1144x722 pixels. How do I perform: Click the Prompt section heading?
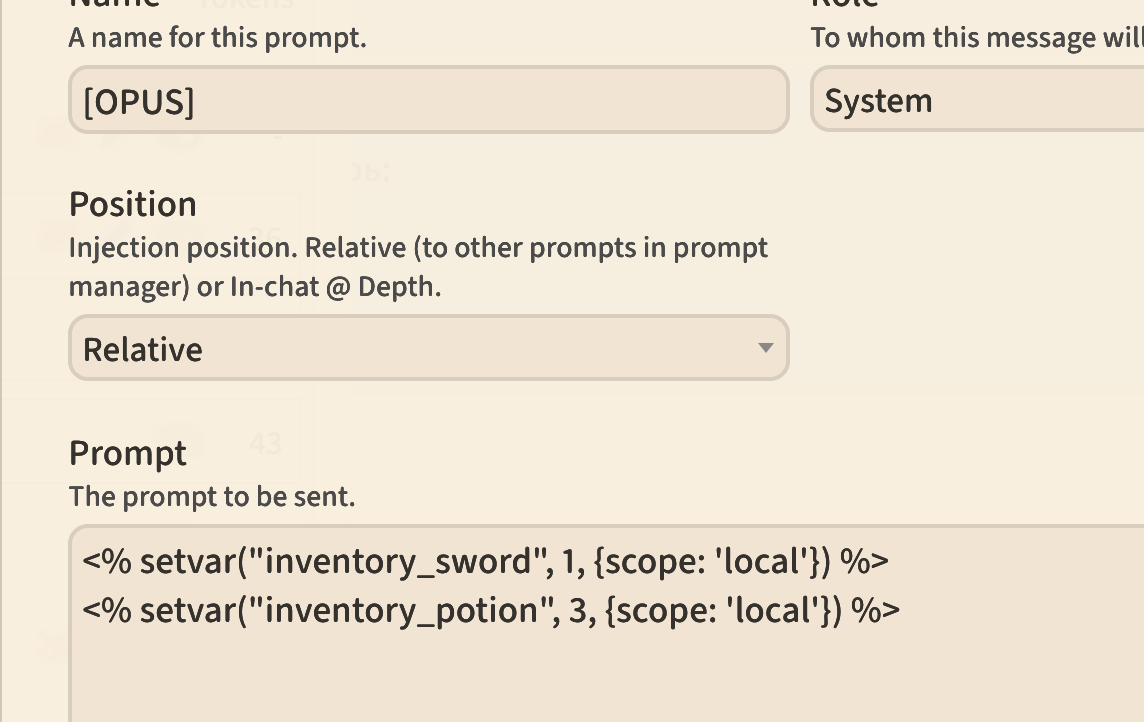(x=127, y=453)
